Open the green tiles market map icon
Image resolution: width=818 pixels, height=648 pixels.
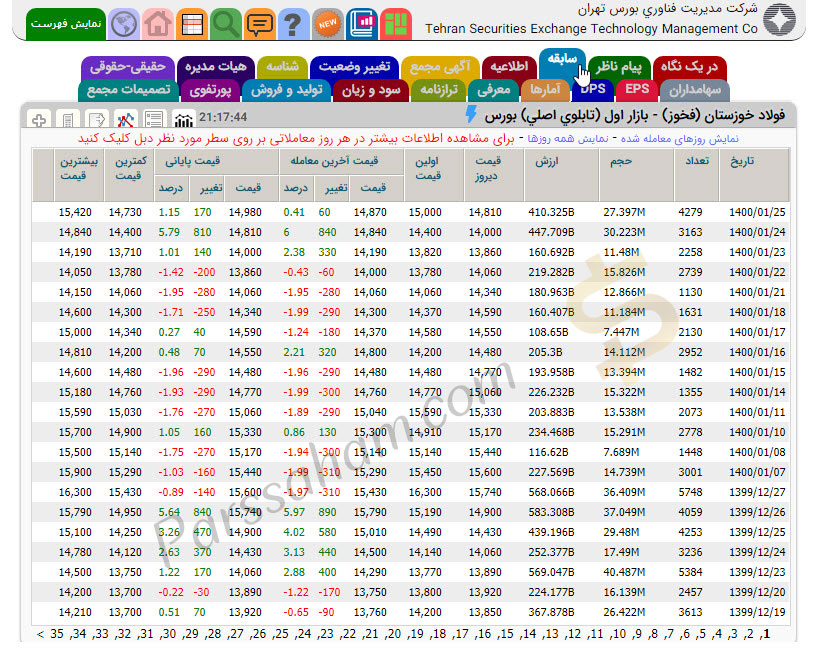396,24
